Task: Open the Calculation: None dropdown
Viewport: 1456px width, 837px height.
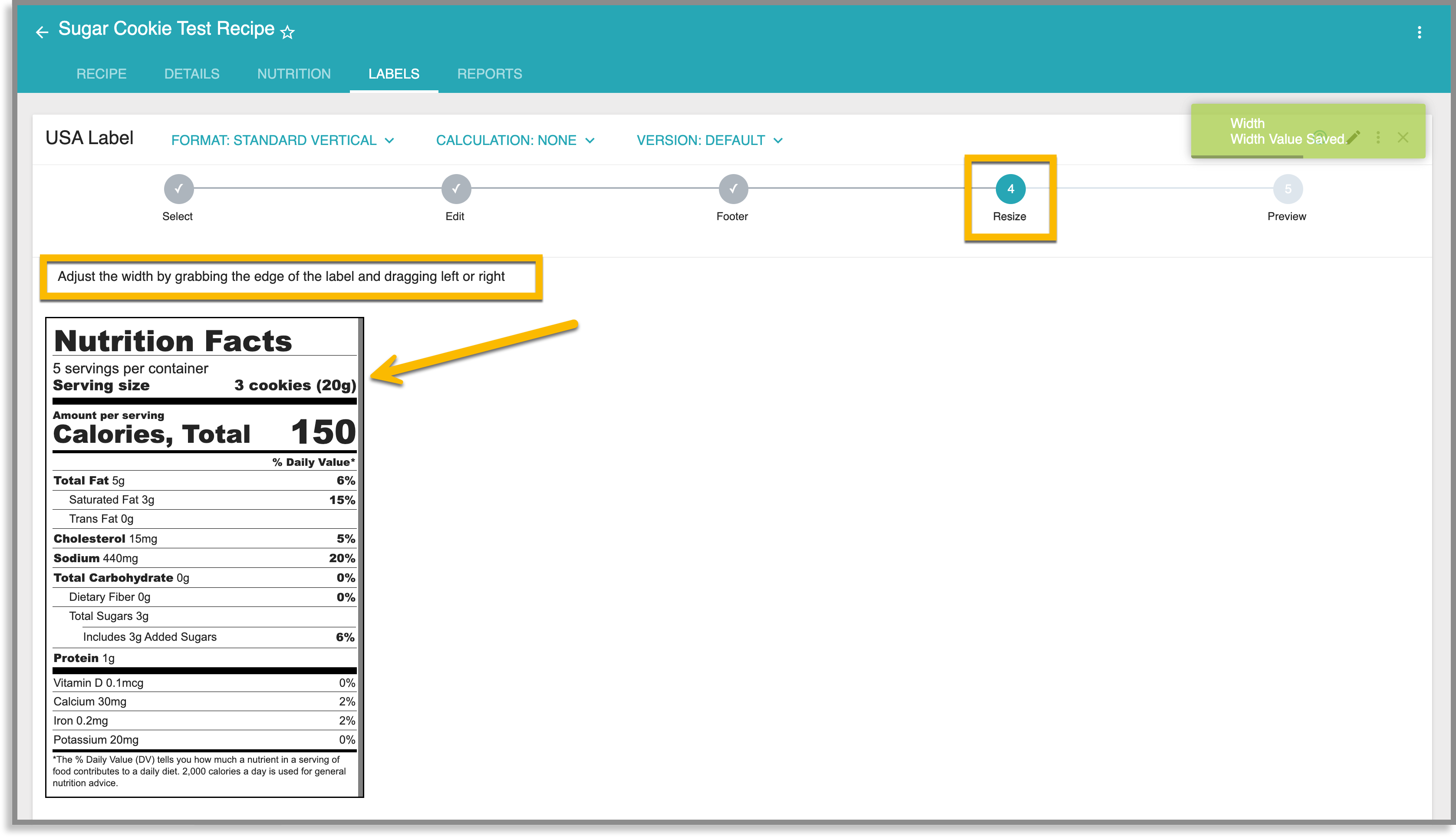Action: pyautogui.click(x=514, y=140)
